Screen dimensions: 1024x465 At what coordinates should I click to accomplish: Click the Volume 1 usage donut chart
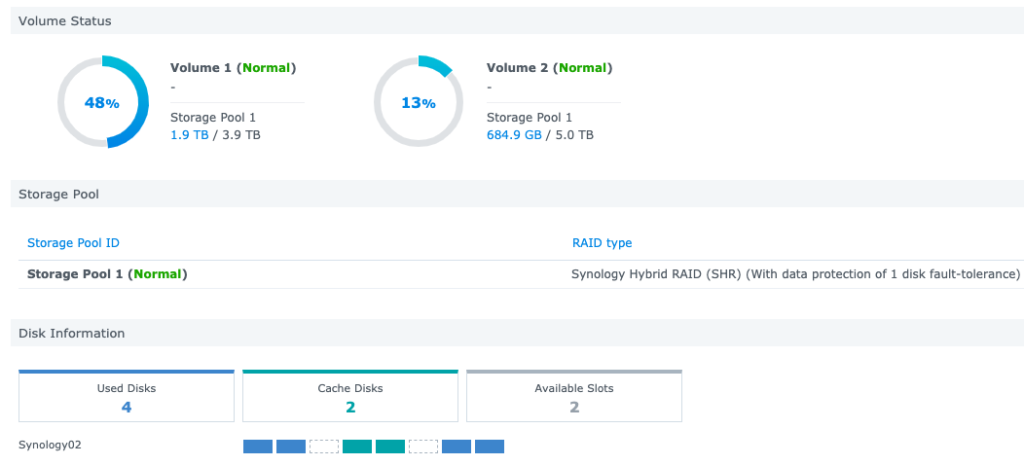pos(102,102)
